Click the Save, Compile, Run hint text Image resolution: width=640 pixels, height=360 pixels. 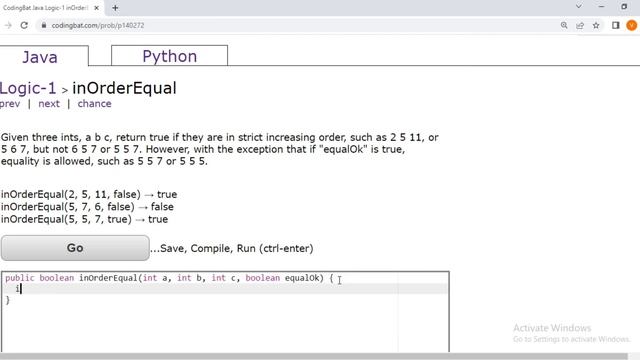[x=232, y=248]
